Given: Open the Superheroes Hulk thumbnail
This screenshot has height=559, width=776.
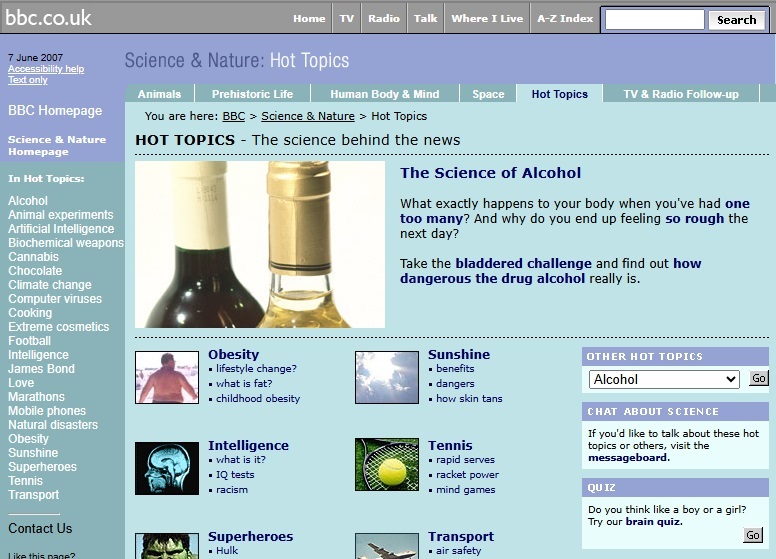Looking at the screenshot, I should [x=167, y=546].
